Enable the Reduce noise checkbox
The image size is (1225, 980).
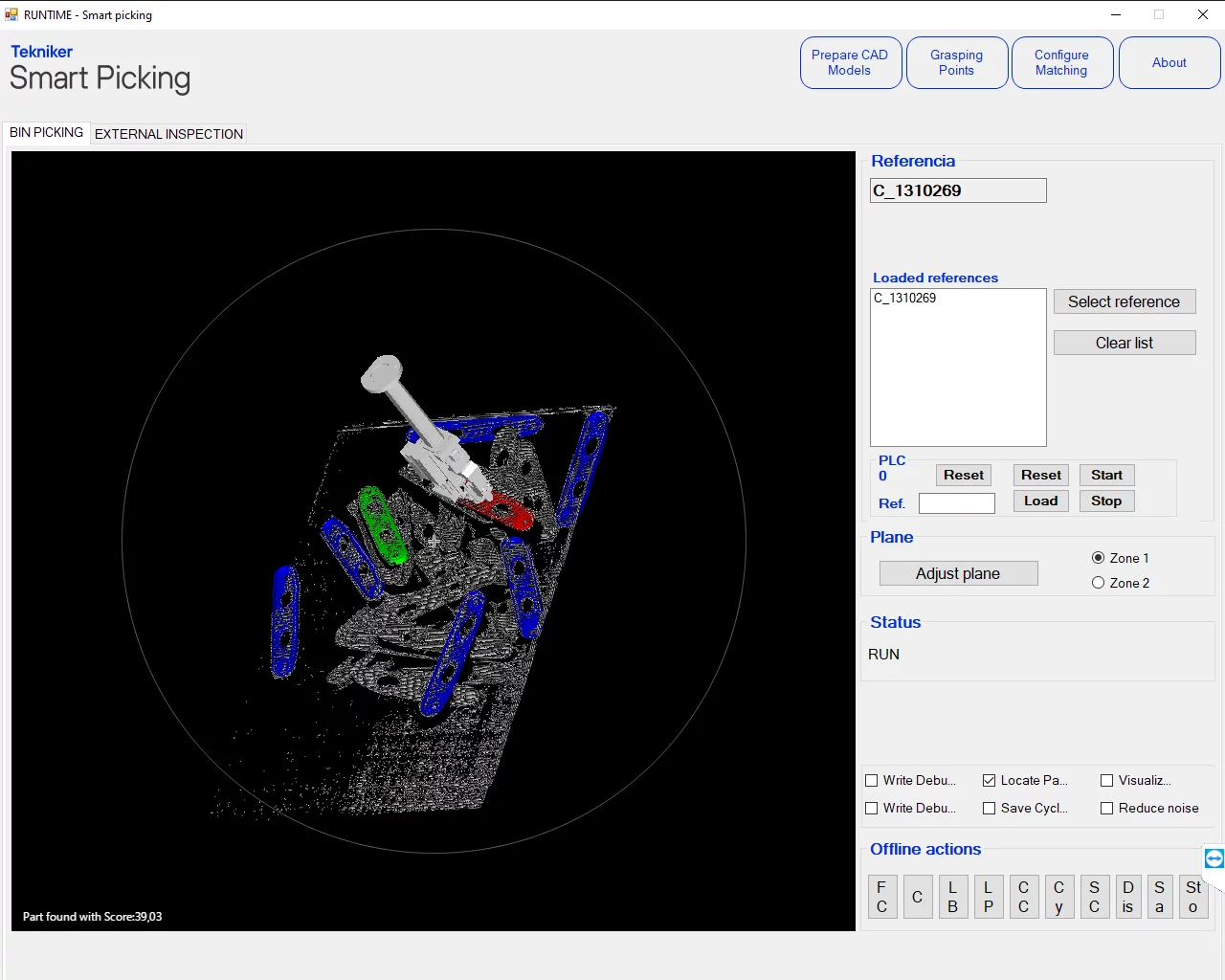[1107, 808]
